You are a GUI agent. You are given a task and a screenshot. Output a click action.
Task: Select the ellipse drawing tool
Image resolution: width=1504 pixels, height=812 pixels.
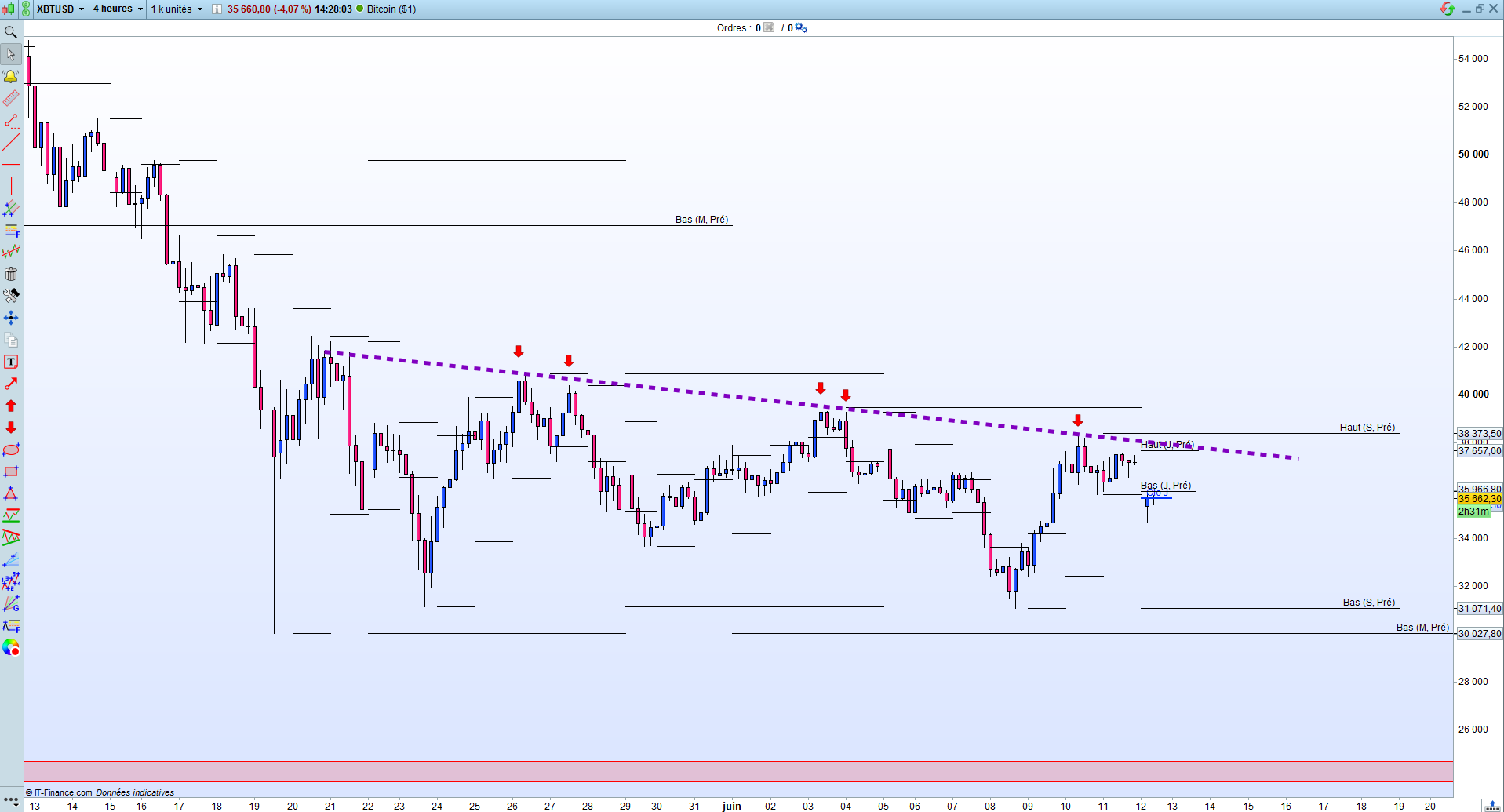[11, 450]
